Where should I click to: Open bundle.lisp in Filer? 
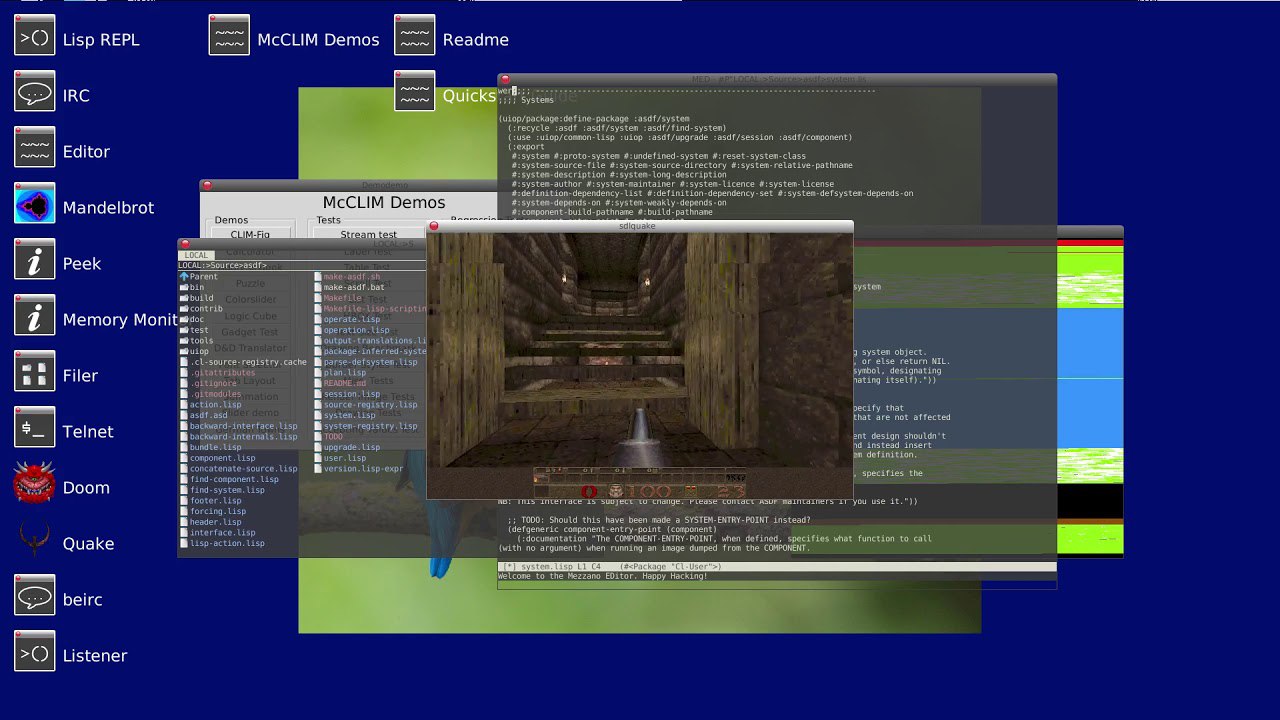211,447
